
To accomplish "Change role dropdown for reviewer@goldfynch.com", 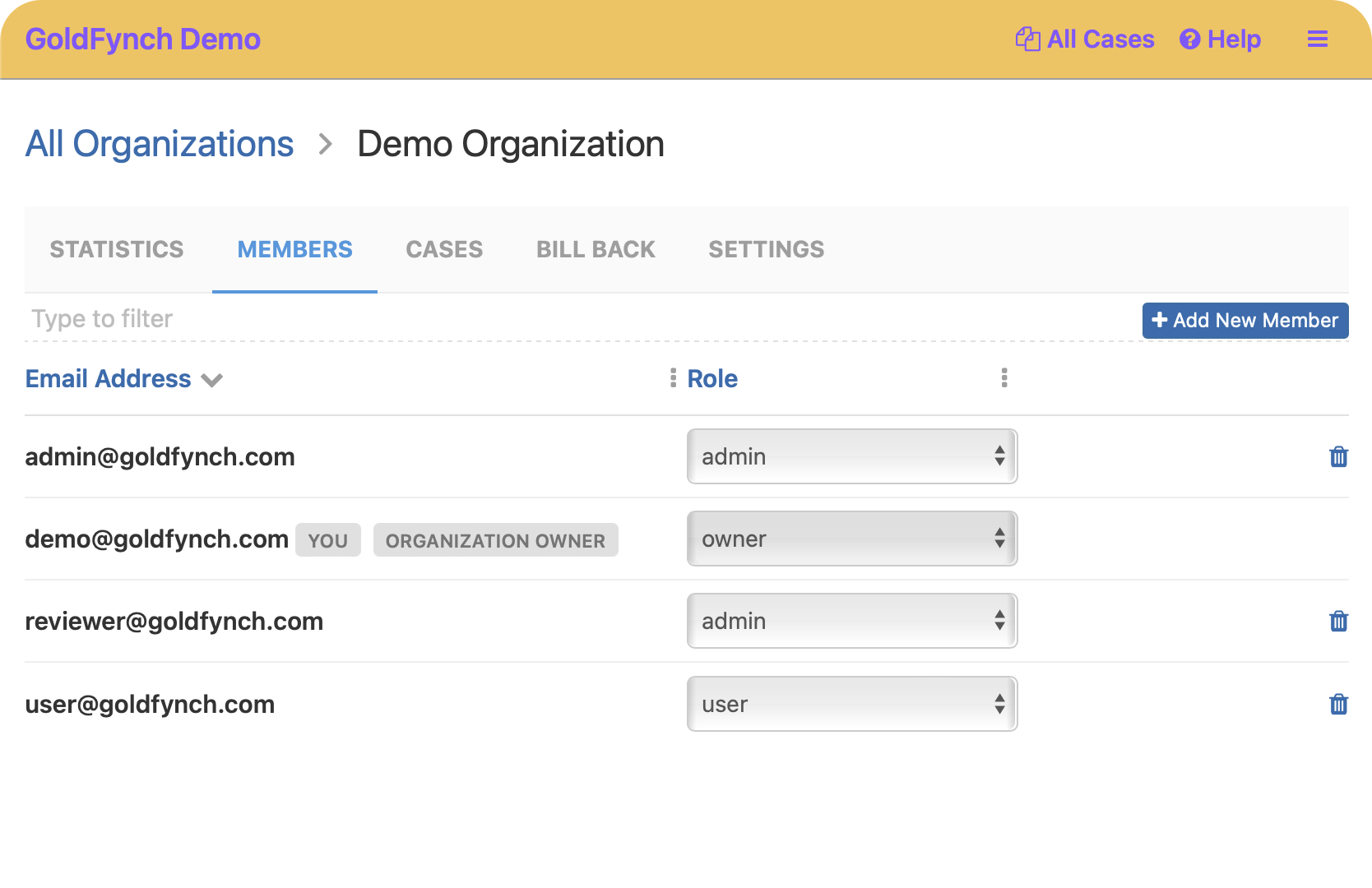I will click(x=851, y=622).
